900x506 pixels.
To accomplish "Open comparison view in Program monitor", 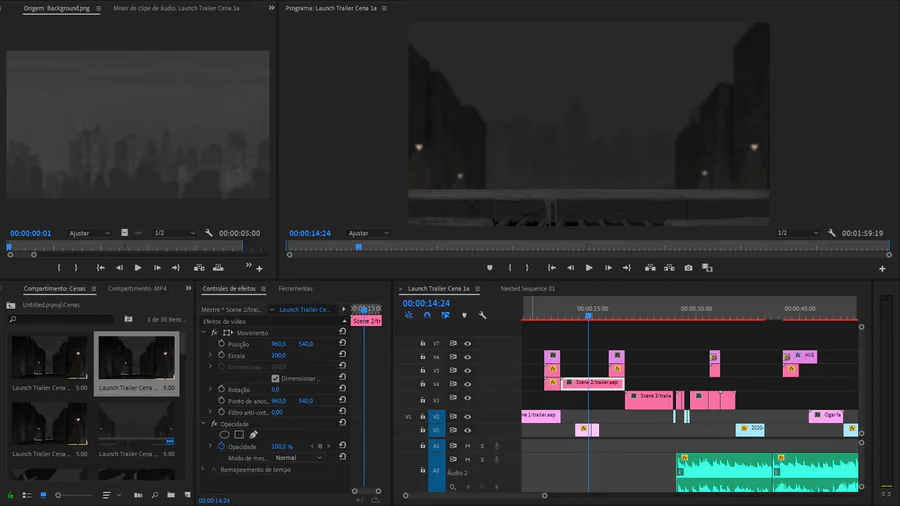I will [707, 268].
